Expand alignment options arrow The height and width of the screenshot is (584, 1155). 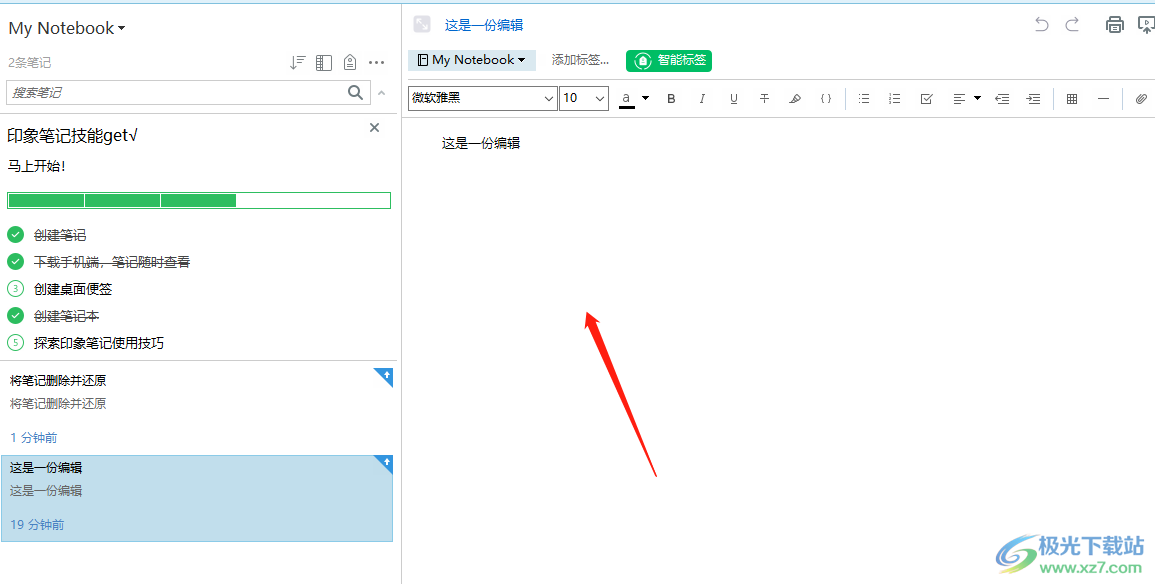pos(977,98)
